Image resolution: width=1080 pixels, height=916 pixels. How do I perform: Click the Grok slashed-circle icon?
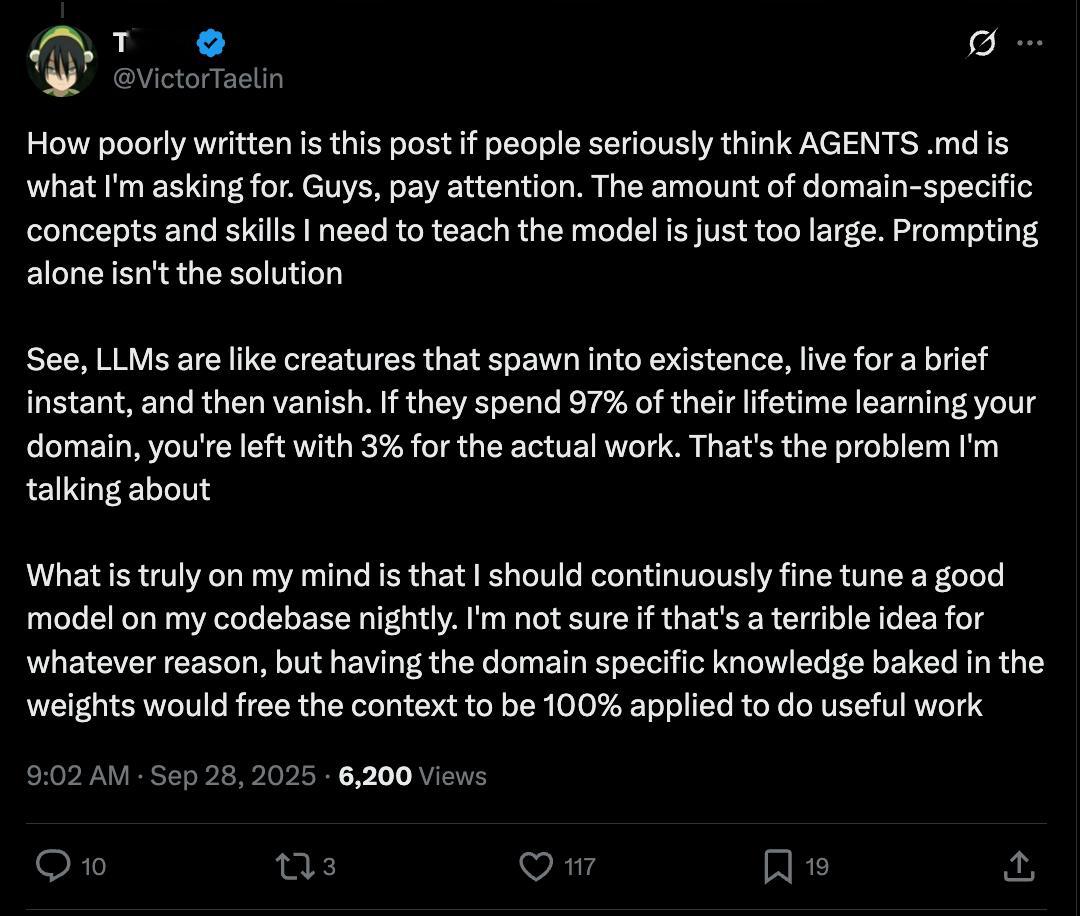point(982,43)
